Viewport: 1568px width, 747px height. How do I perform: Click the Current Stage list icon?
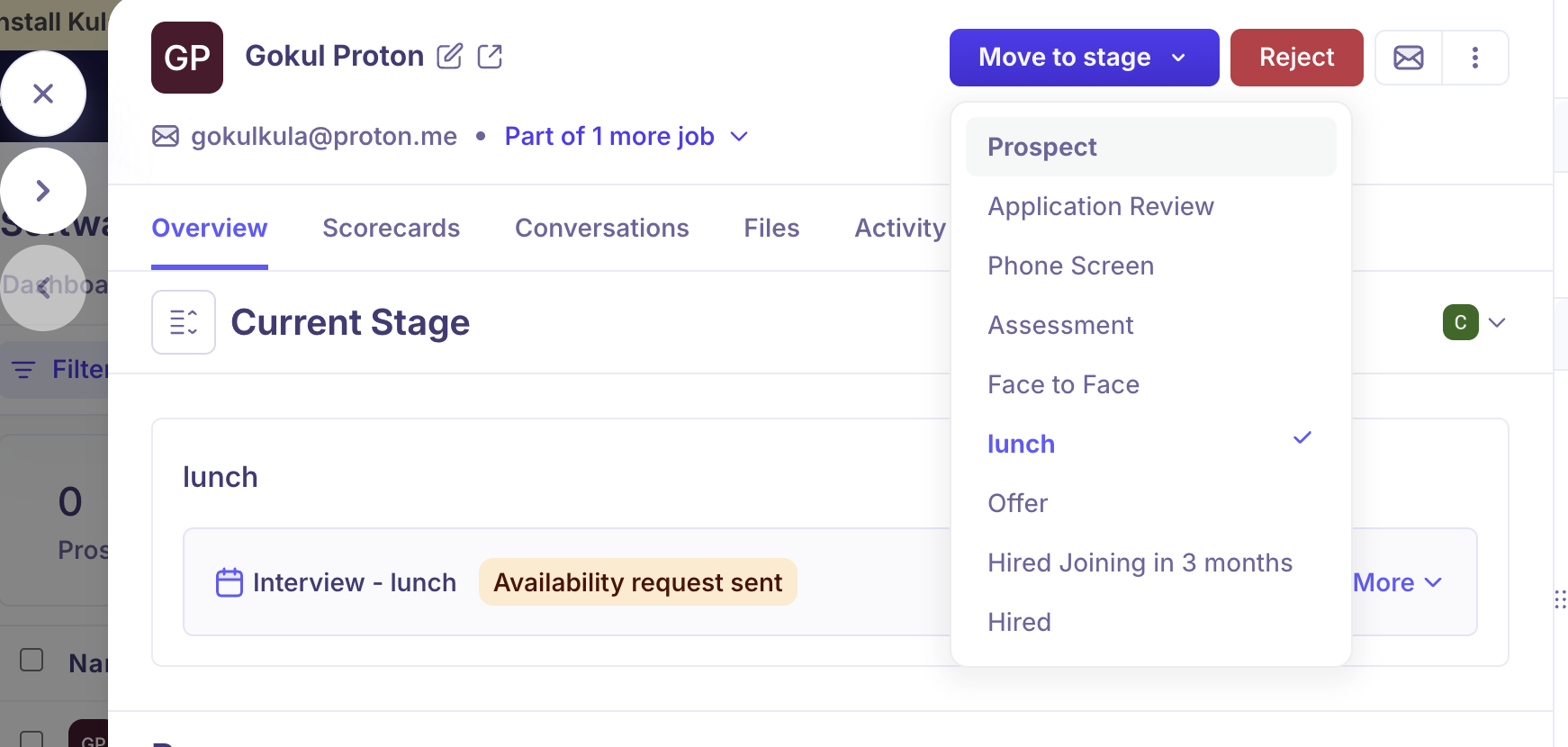click(184, 322)
